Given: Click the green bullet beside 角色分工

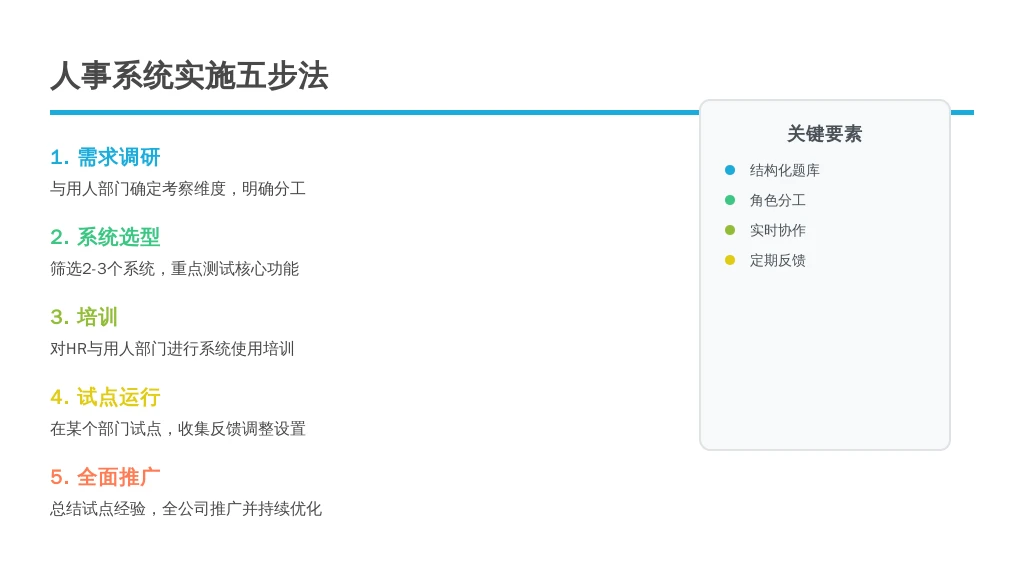Looking at the screenshot, I should [x=730, y=200].
